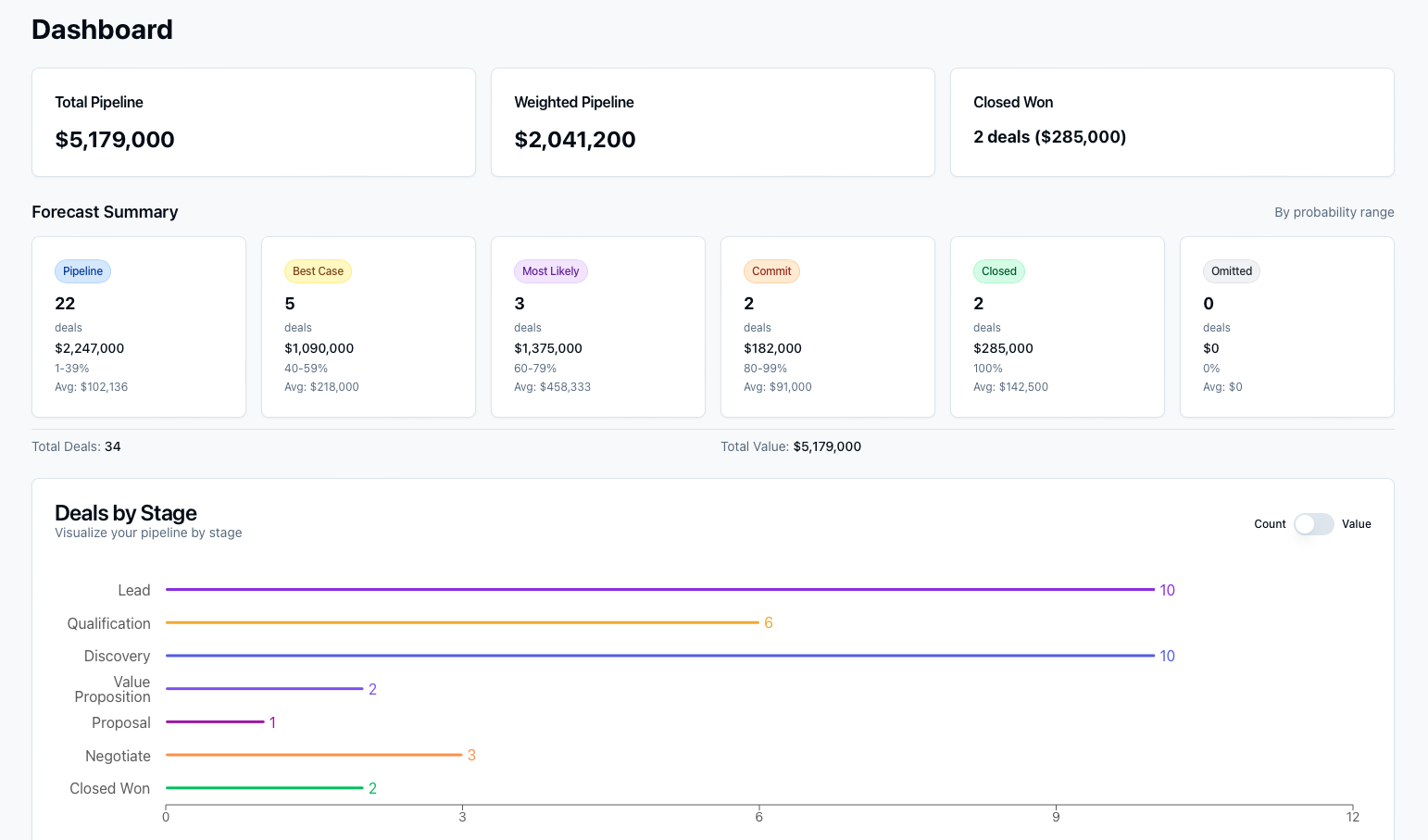The height and width of the screenshot is (840, 1428).
Task: Open the Weighted Pipeline summary card
Action: [712, 122]
